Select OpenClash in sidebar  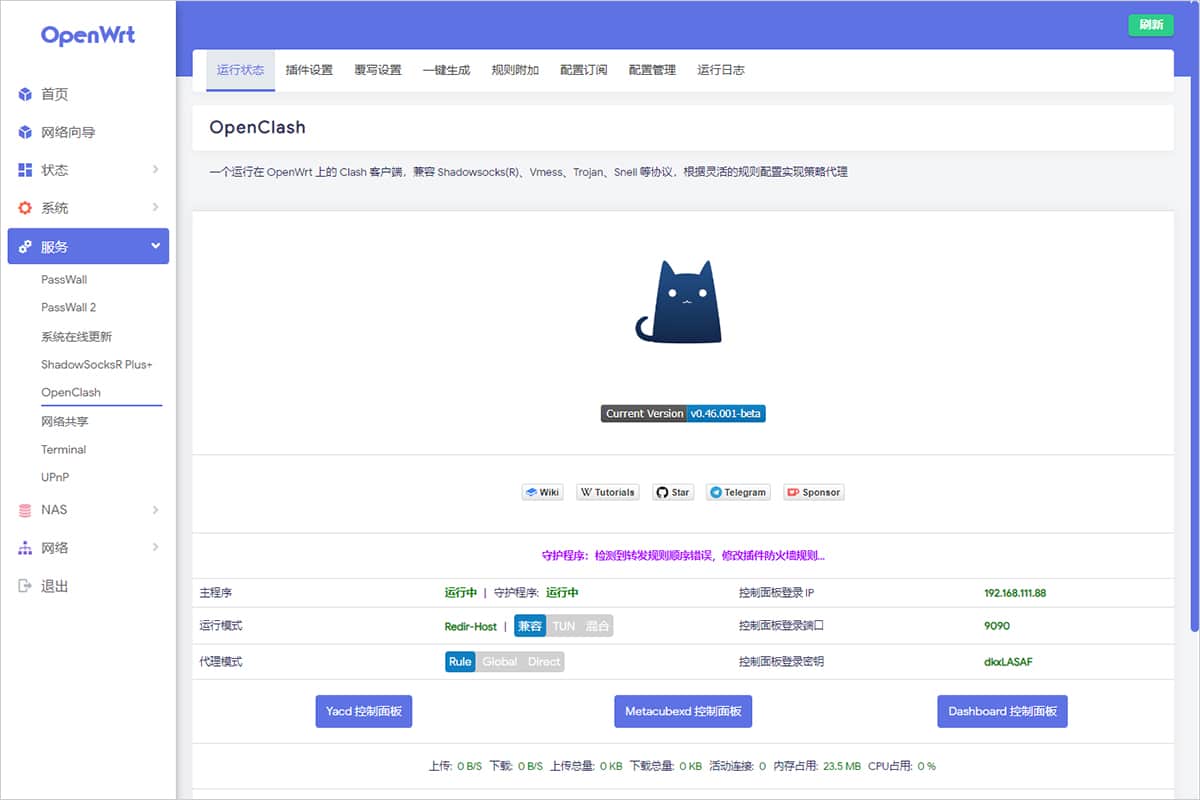(71, 393)
